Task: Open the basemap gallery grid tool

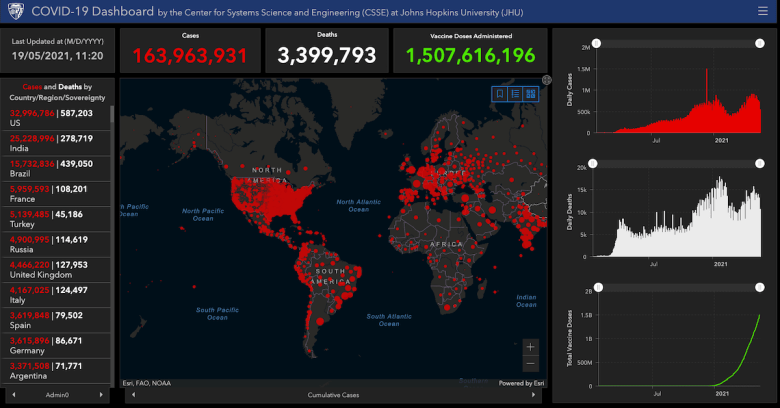Action: (x=531, y=94)
